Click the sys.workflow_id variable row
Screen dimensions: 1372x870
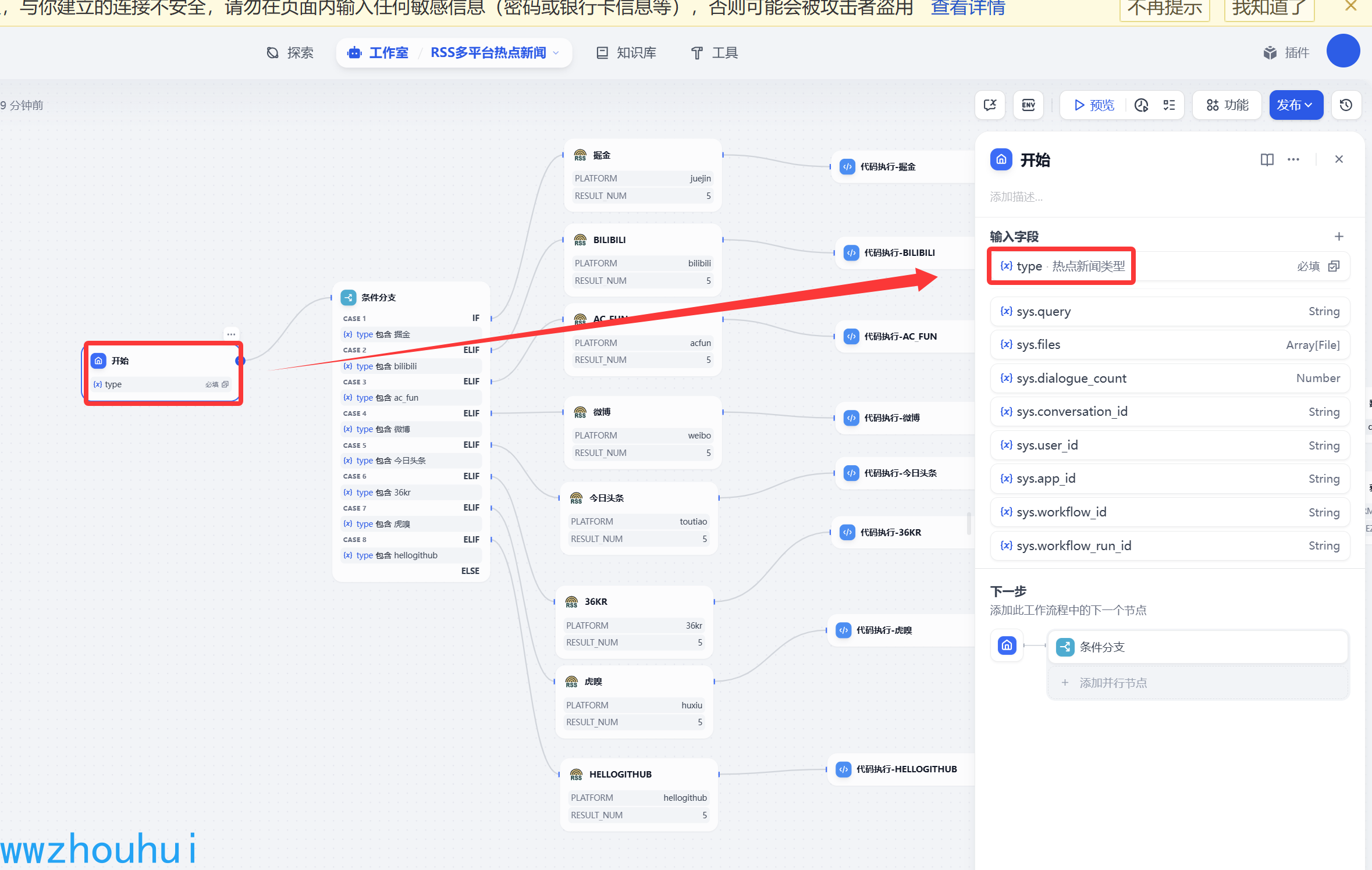(1170, 512)
